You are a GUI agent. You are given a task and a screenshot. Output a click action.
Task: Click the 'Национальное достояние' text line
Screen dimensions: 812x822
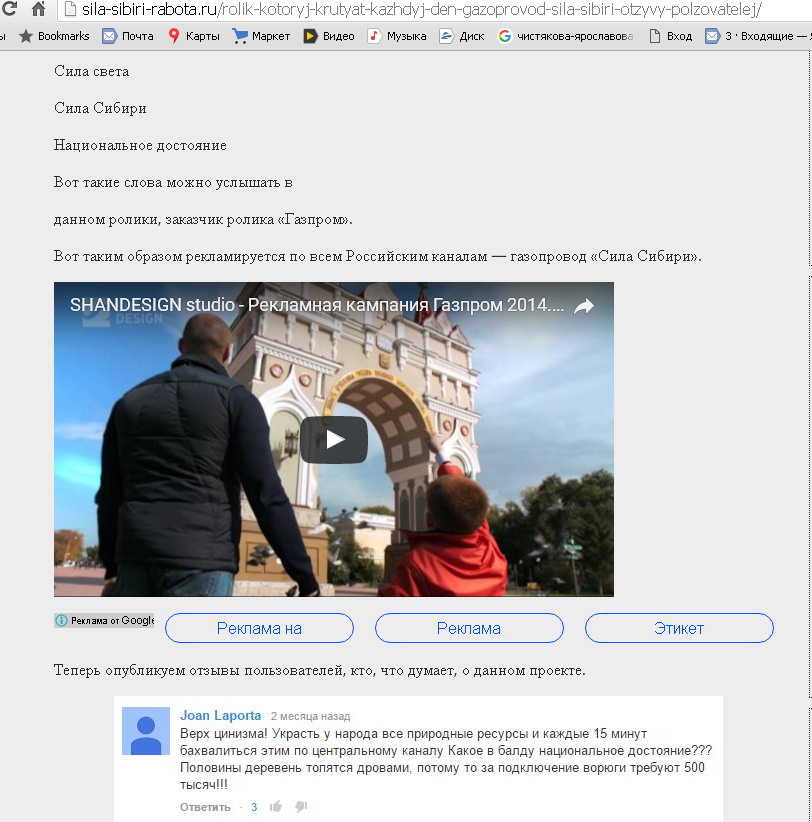[140, 145]
